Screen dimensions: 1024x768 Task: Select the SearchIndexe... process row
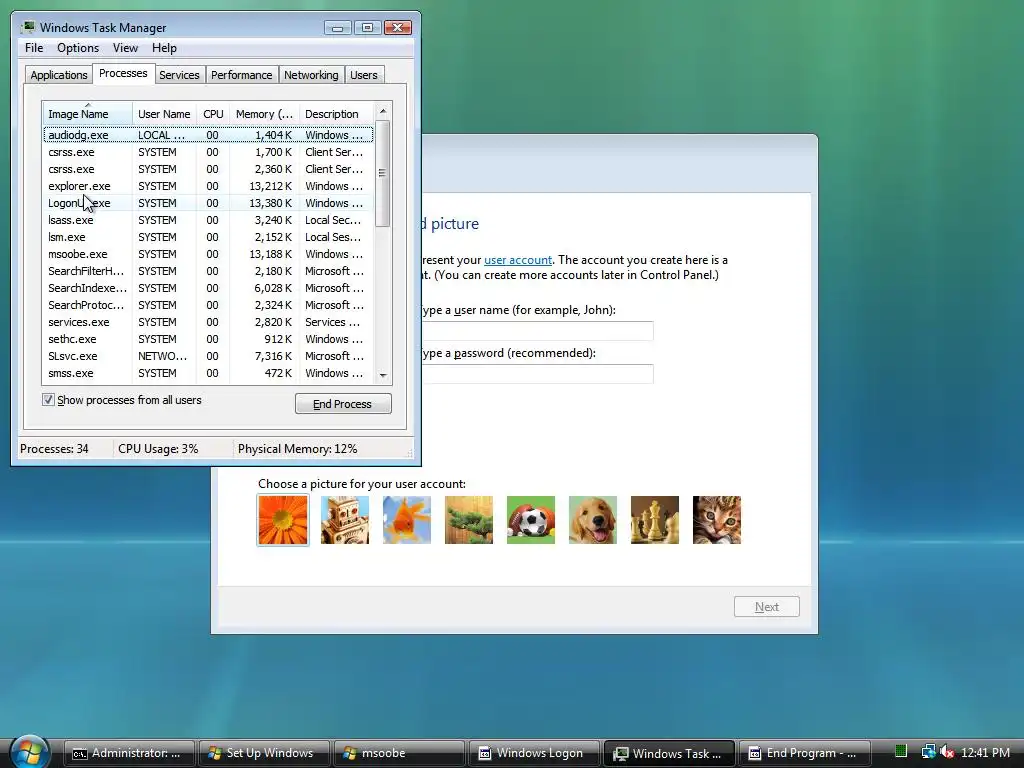click(208, 288)
